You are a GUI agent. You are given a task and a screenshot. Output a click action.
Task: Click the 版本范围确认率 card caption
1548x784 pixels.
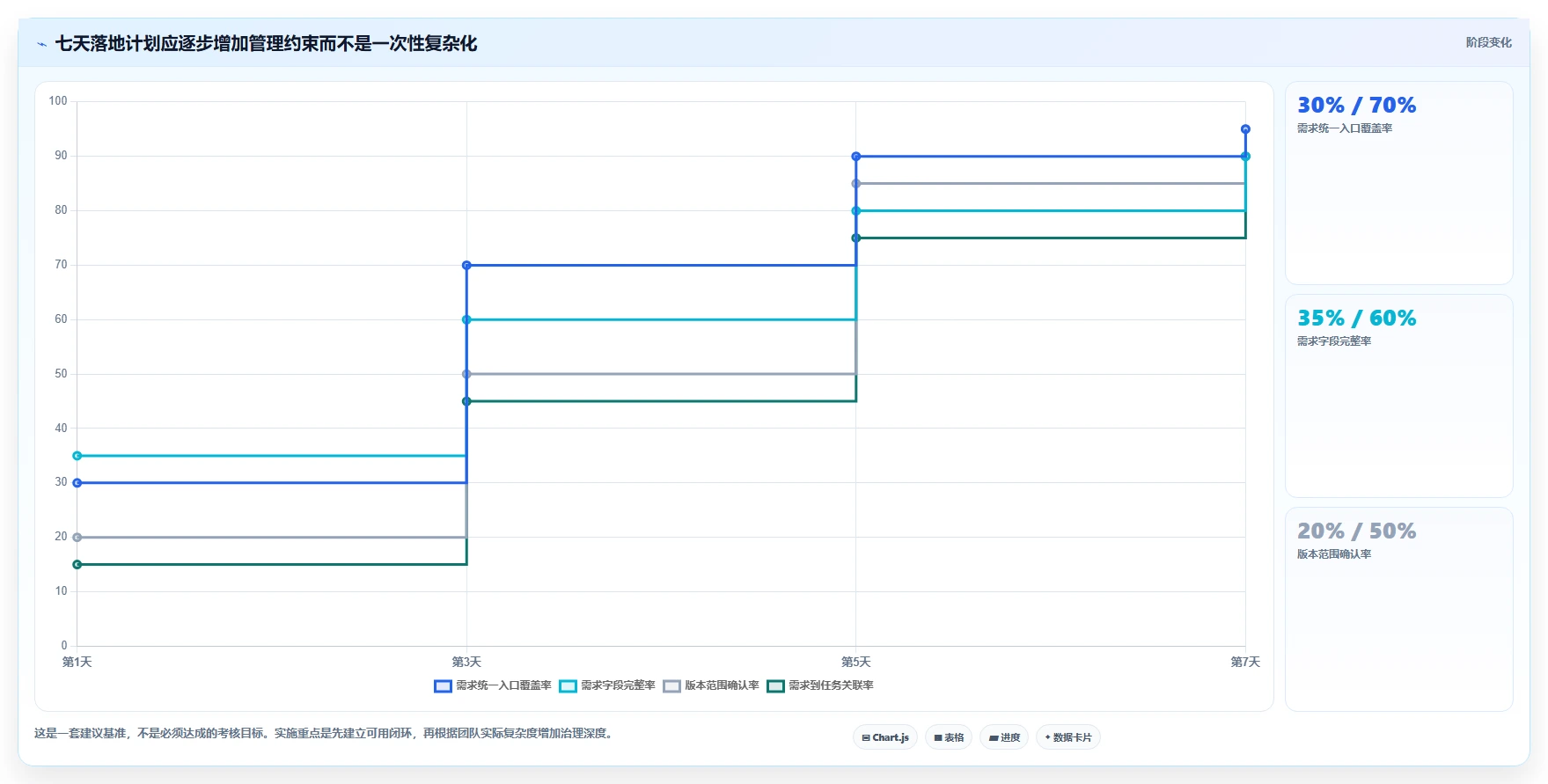pyautogui.click(x=1334, y=554)
